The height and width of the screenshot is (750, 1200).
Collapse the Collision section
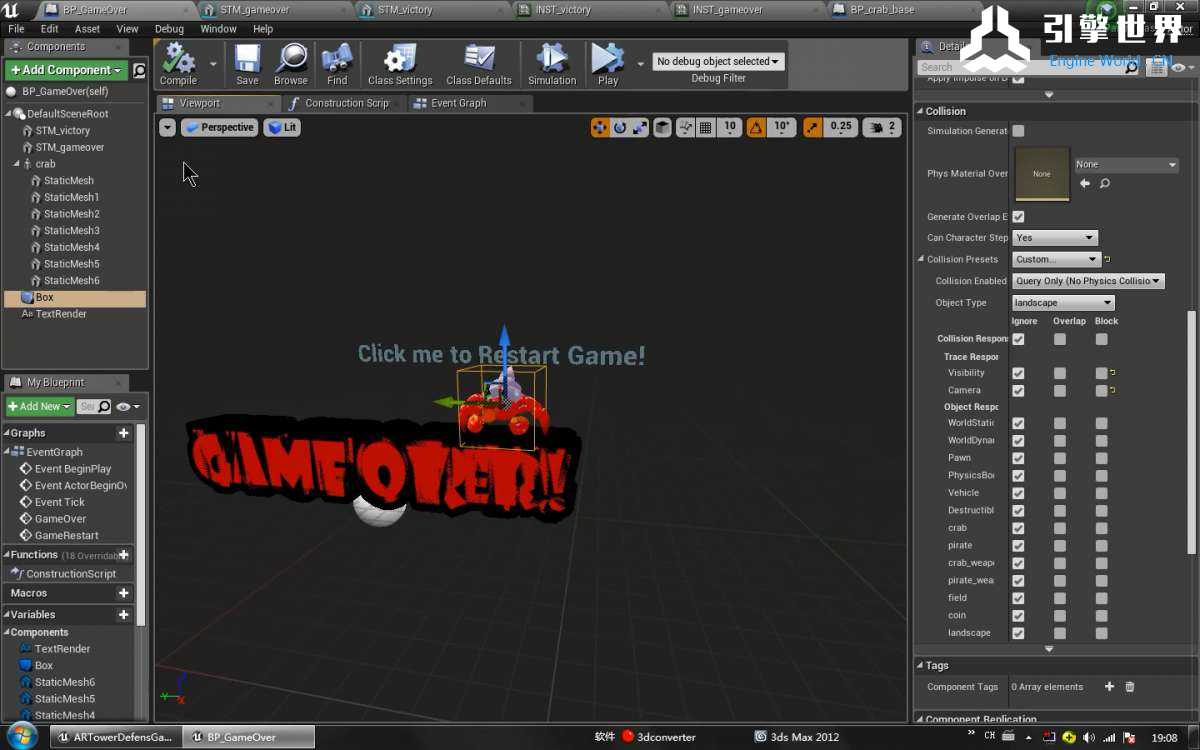(920, 111)
